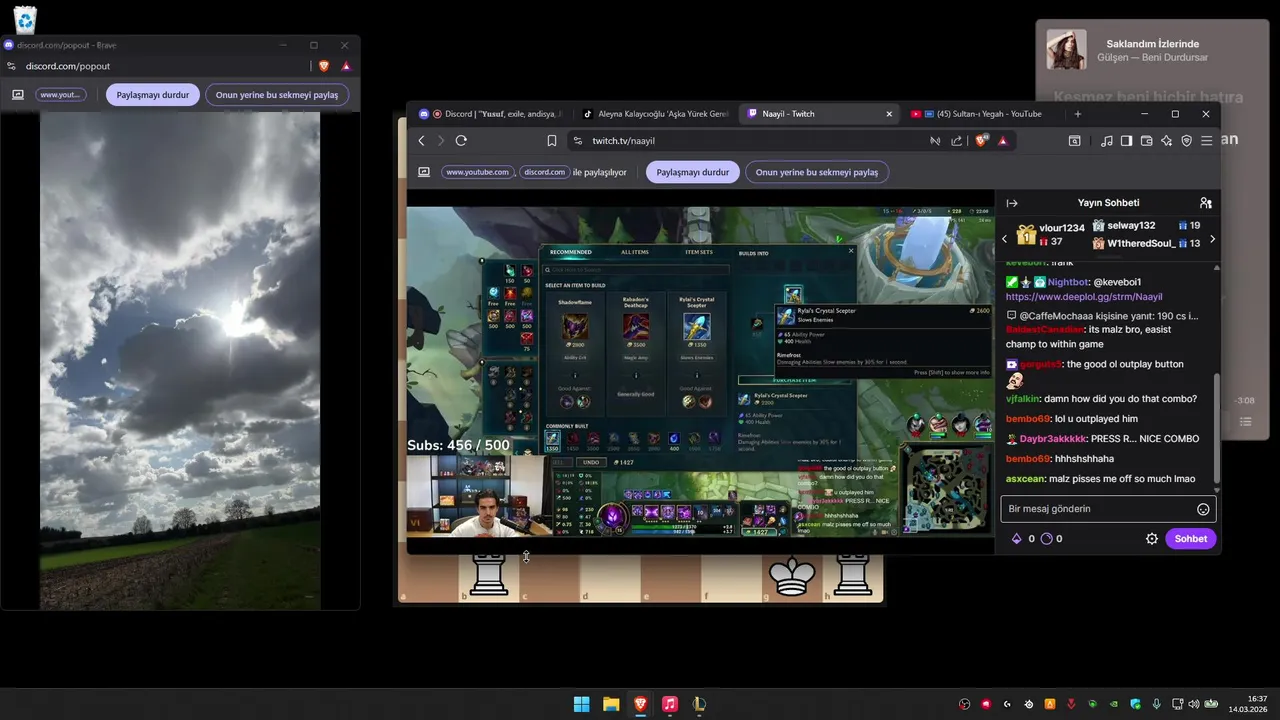Share this page from the address bar

tap(957, 141)
